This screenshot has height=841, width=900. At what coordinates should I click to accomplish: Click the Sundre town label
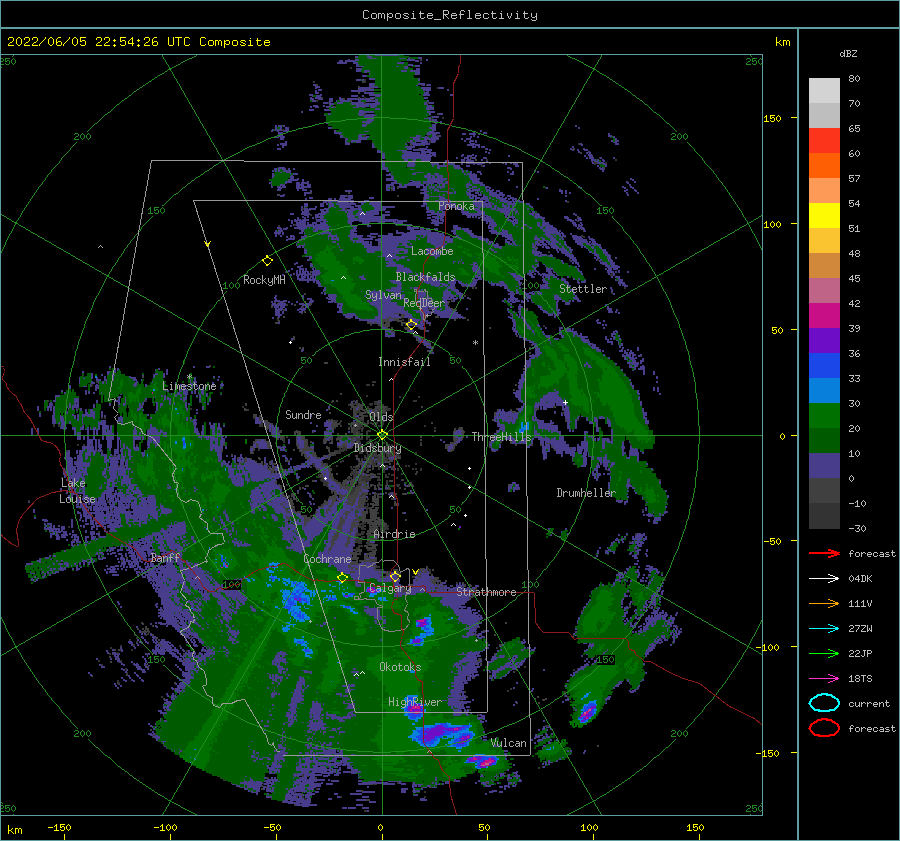click(303, 414)
